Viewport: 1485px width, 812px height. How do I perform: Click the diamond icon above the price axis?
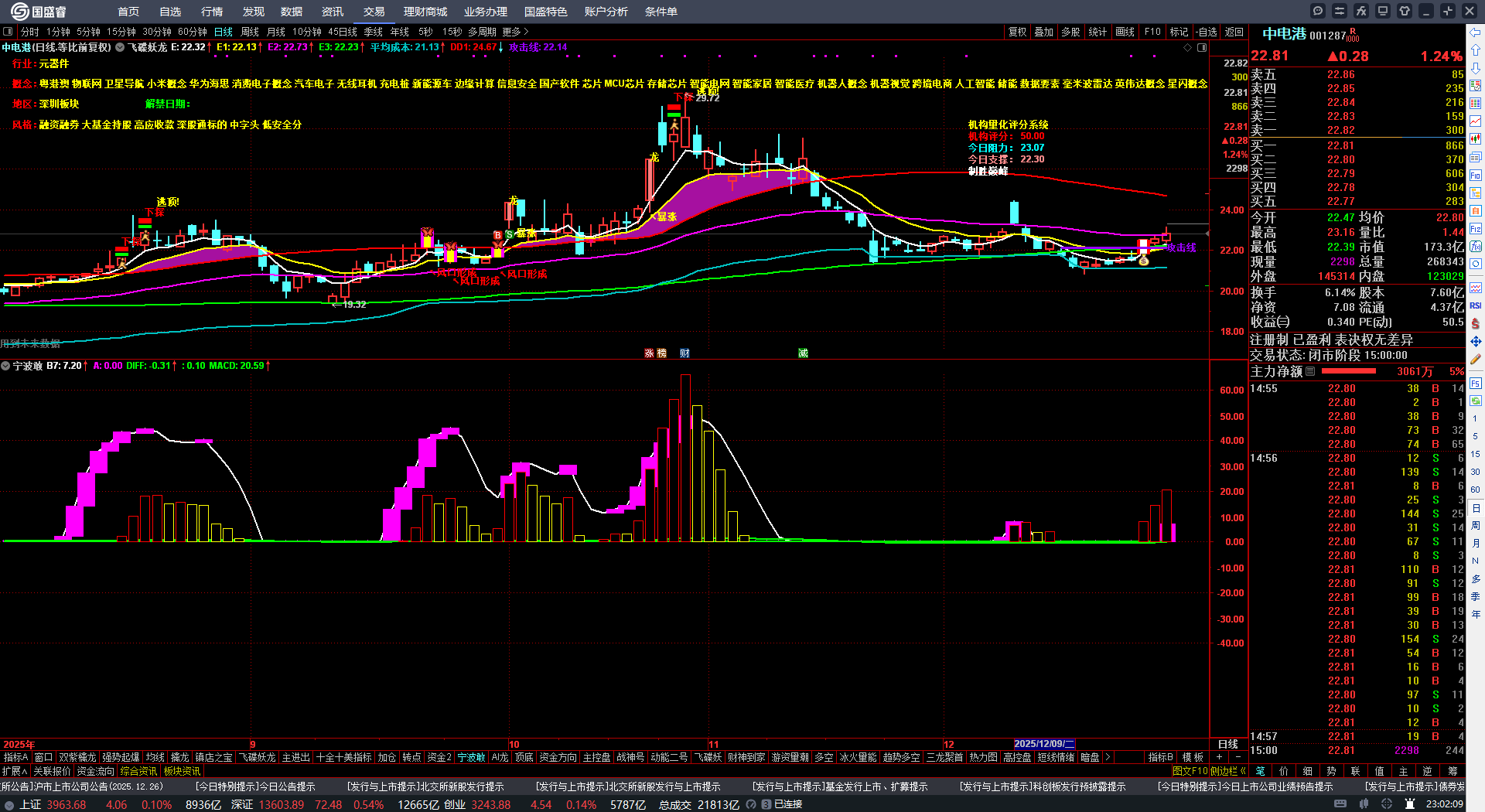(1188, 47)
